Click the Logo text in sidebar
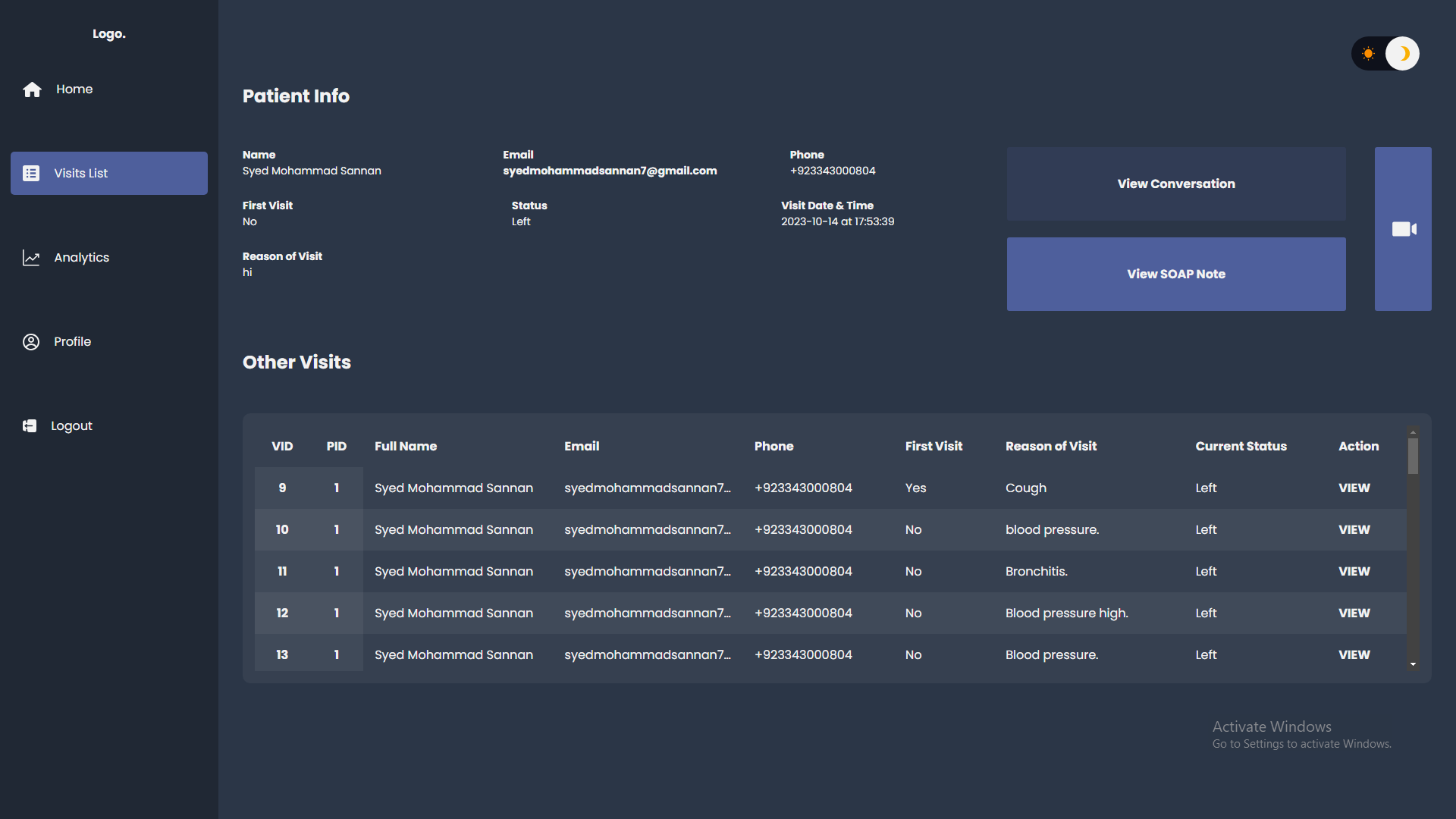Image resolution: width=1456 pixels, height=819 pixels. [x=109, y=34]
